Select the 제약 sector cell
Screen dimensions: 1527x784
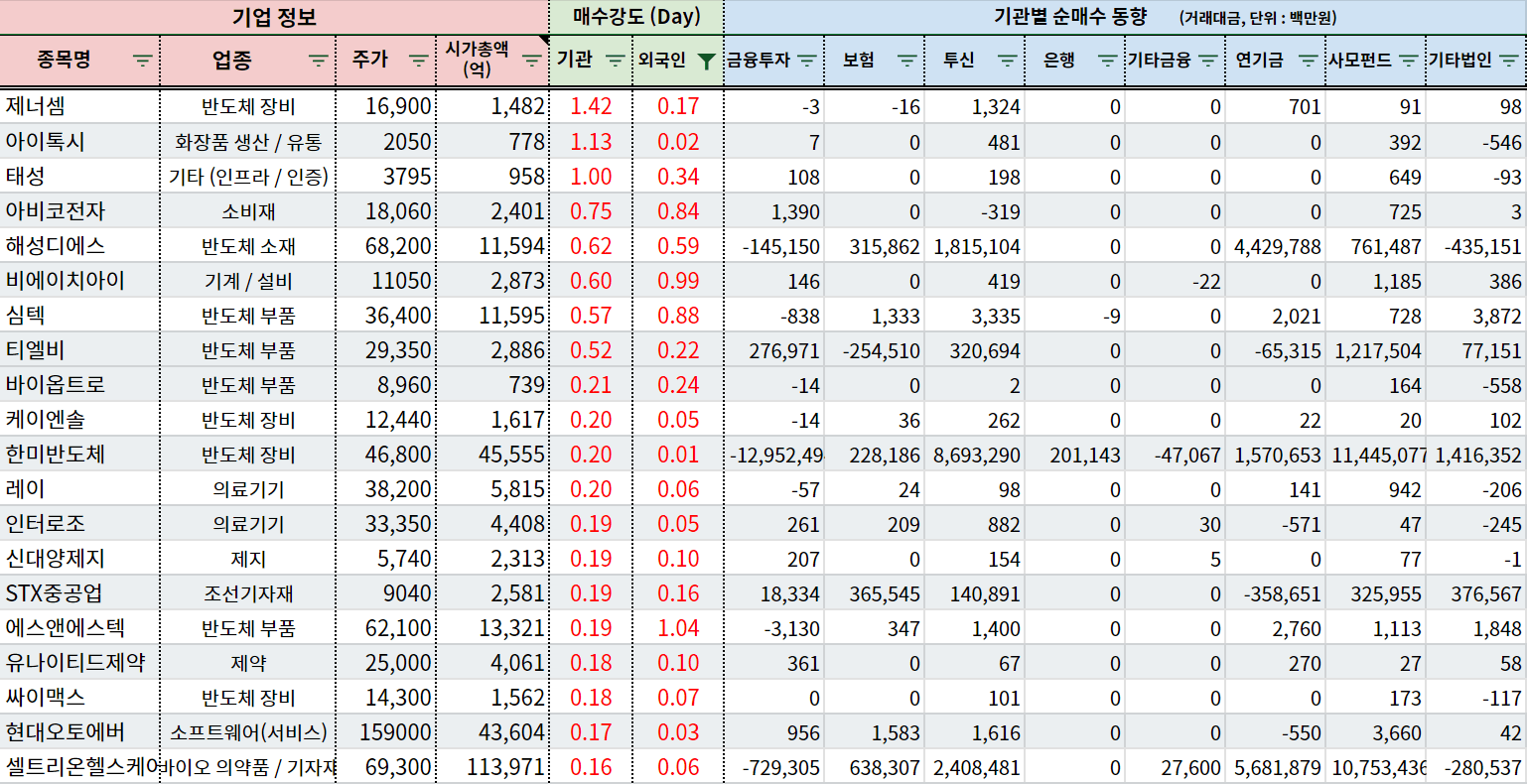pyautogui.click(x=248, y=662)
